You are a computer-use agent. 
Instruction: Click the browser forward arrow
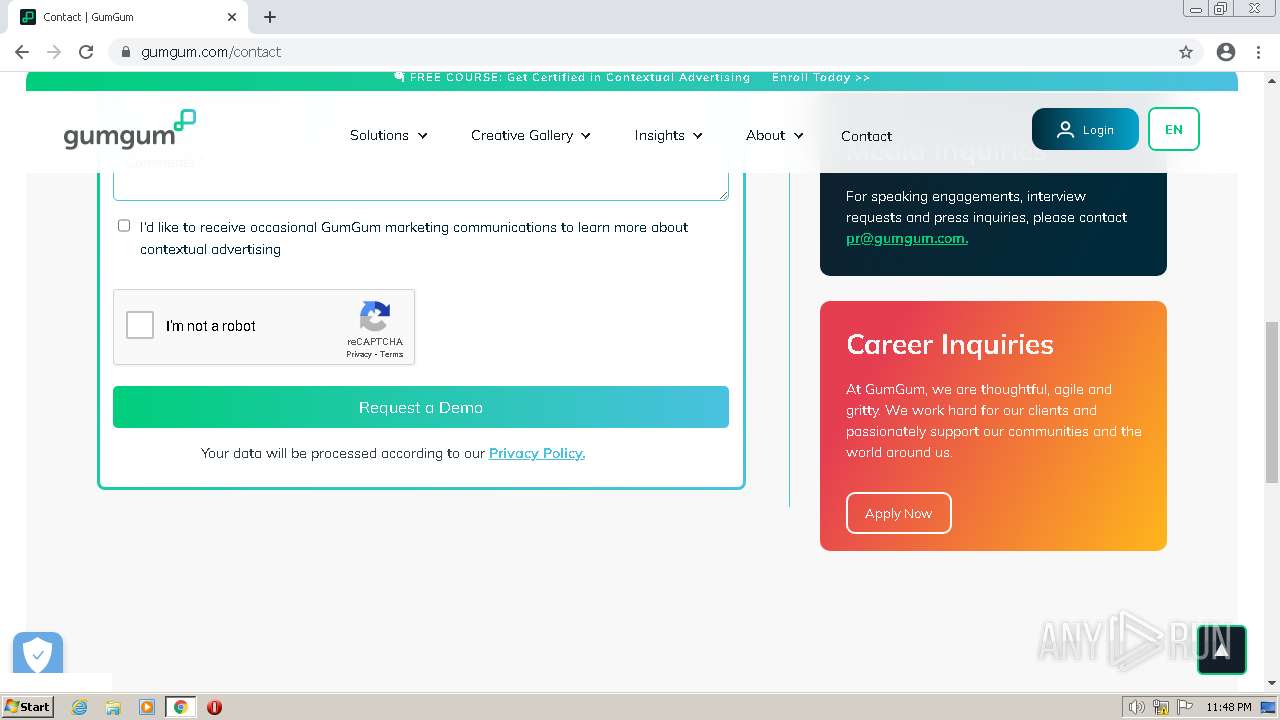point(54,52)
